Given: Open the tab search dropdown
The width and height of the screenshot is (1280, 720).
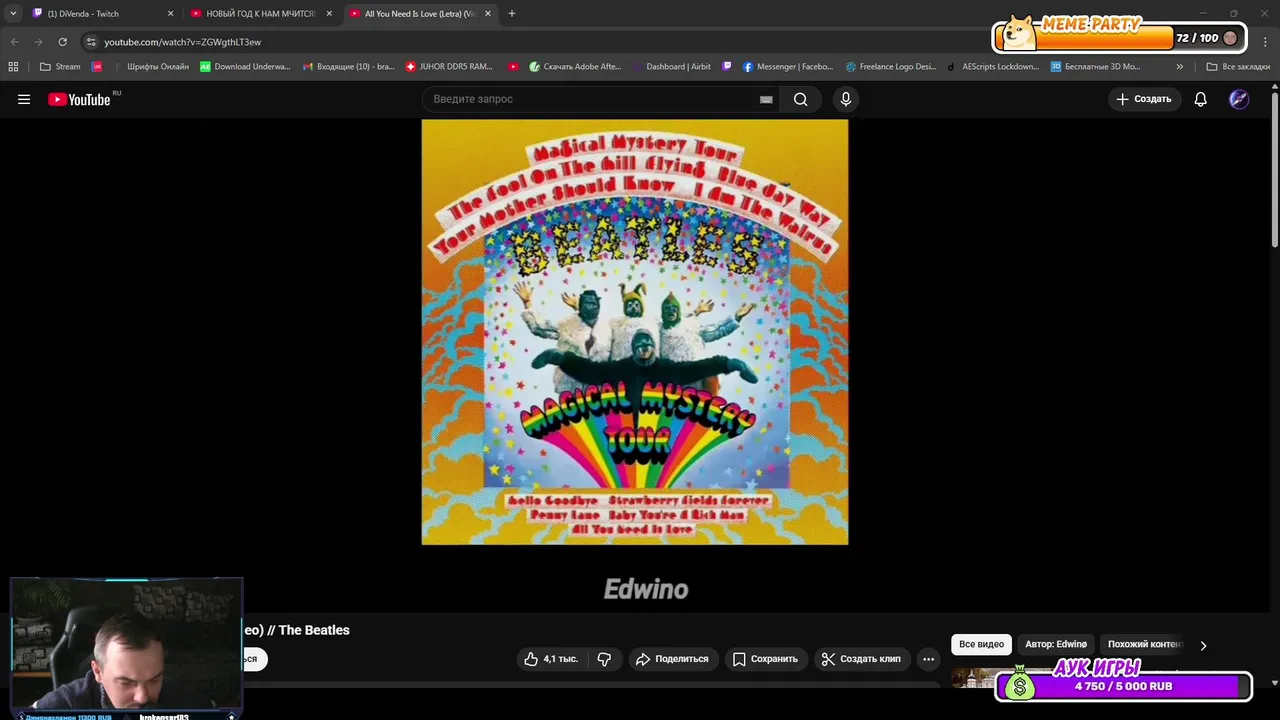Looking at the screenshot, I should (x=13, y=14).
